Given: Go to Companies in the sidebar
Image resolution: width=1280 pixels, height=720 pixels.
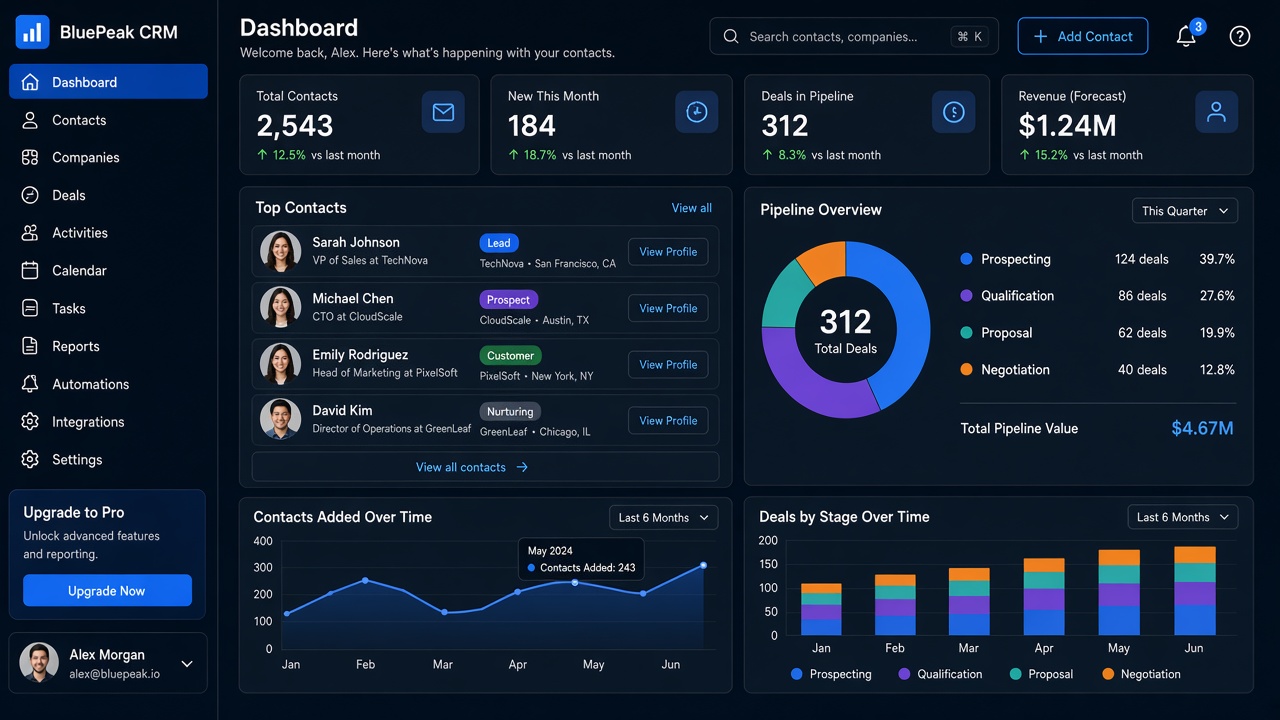Looking at the screenshot, I should click(x=108, y=158).
